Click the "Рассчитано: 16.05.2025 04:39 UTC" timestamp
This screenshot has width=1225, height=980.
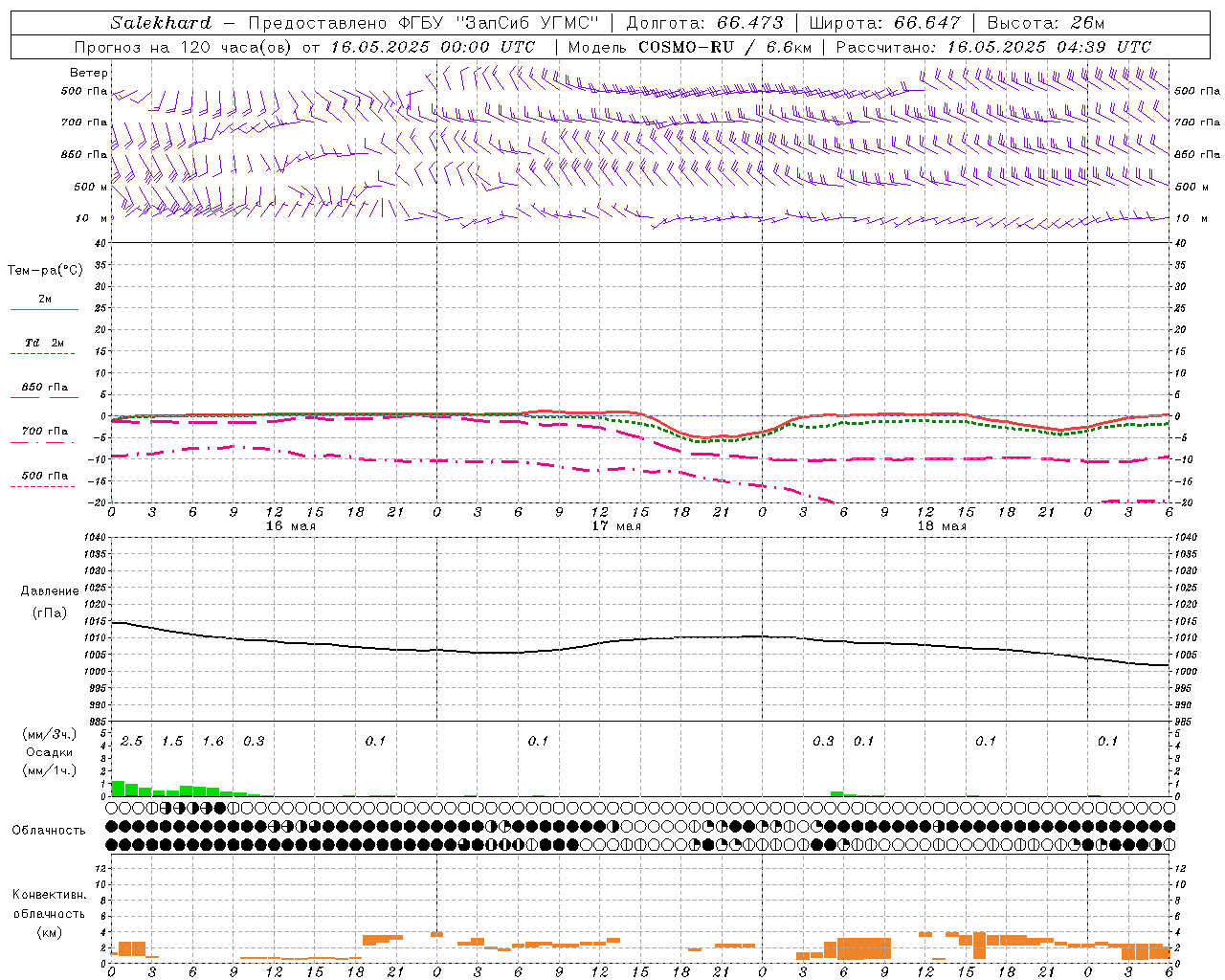point(994,47)
